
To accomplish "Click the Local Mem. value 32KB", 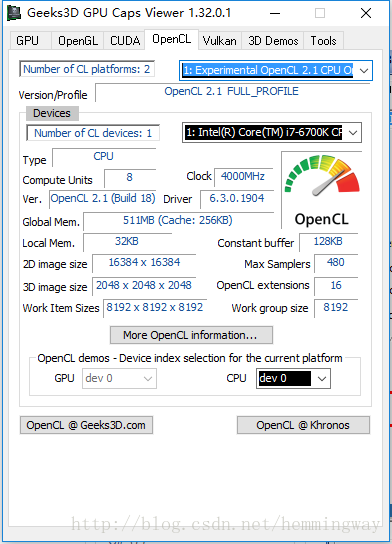I will [127, 242].
